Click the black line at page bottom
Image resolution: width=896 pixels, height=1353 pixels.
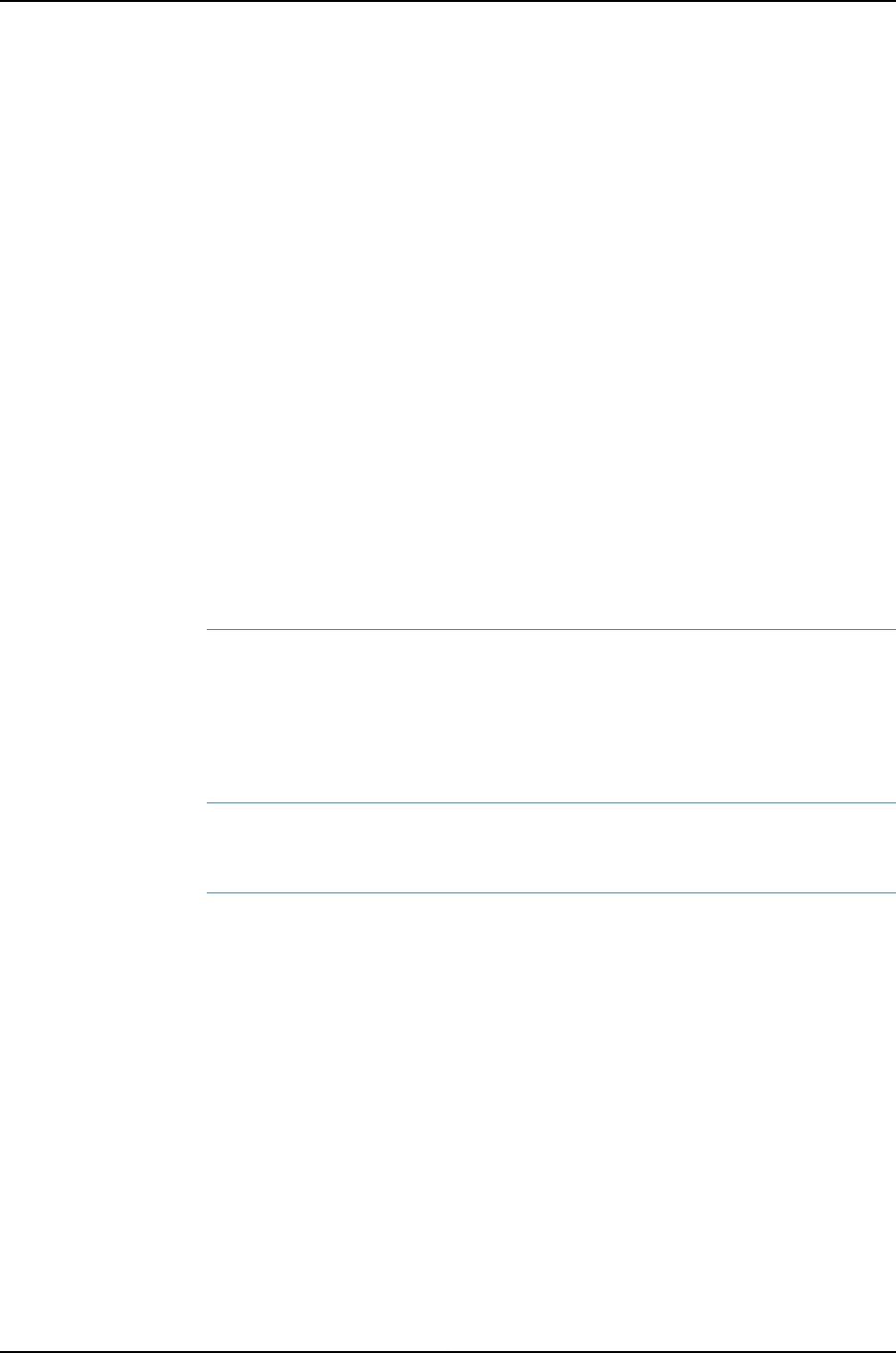448,1352
